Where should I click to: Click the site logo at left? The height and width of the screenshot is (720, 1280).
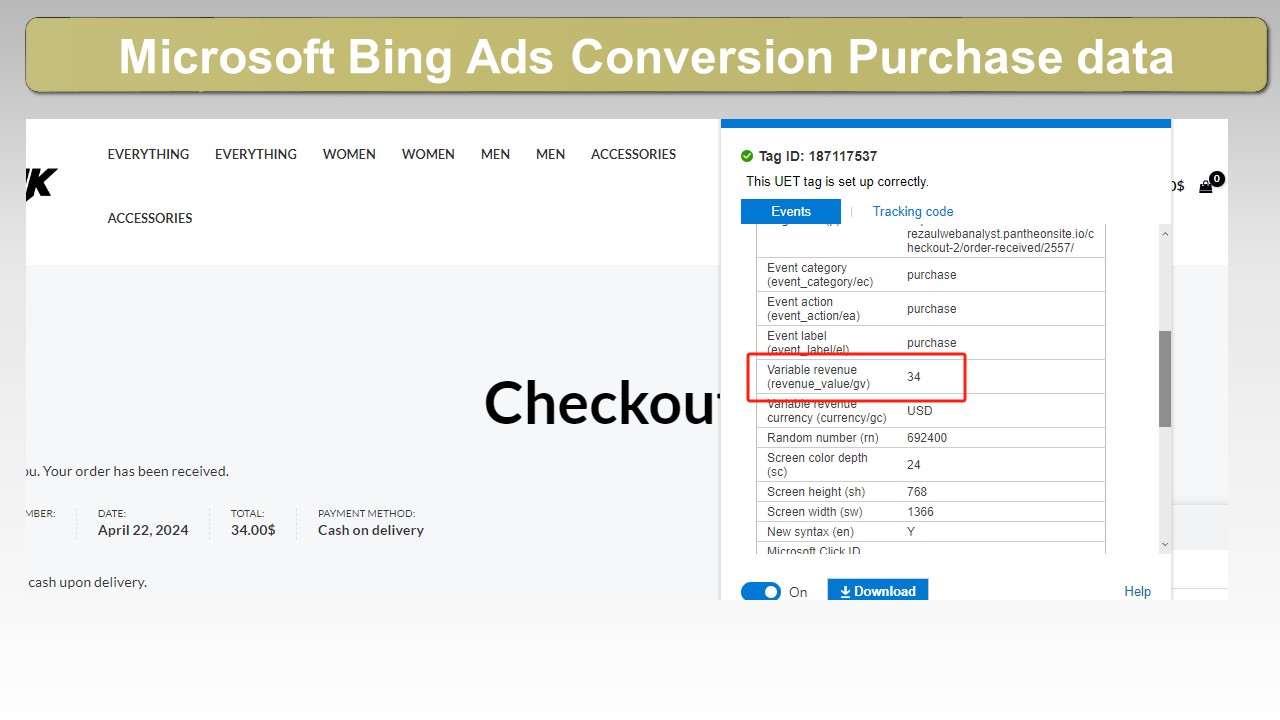pyautogui.click(x=42, y=183)
